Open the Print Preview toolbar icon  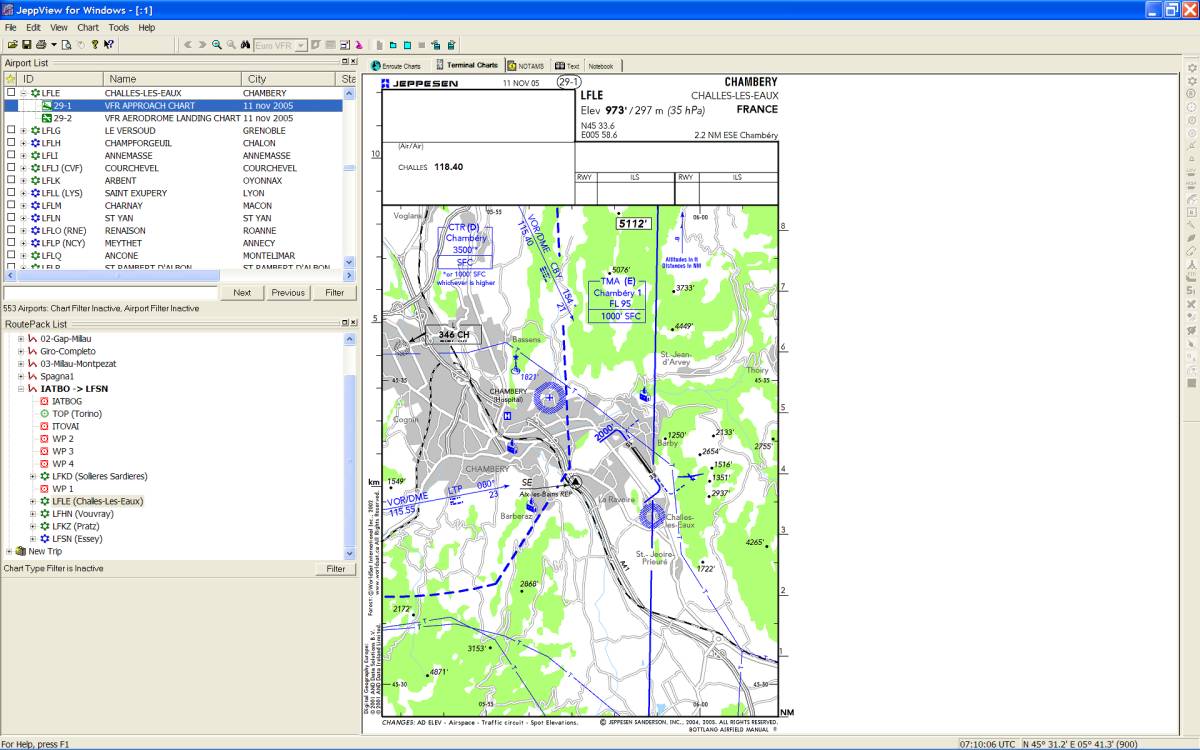[67, 45]
